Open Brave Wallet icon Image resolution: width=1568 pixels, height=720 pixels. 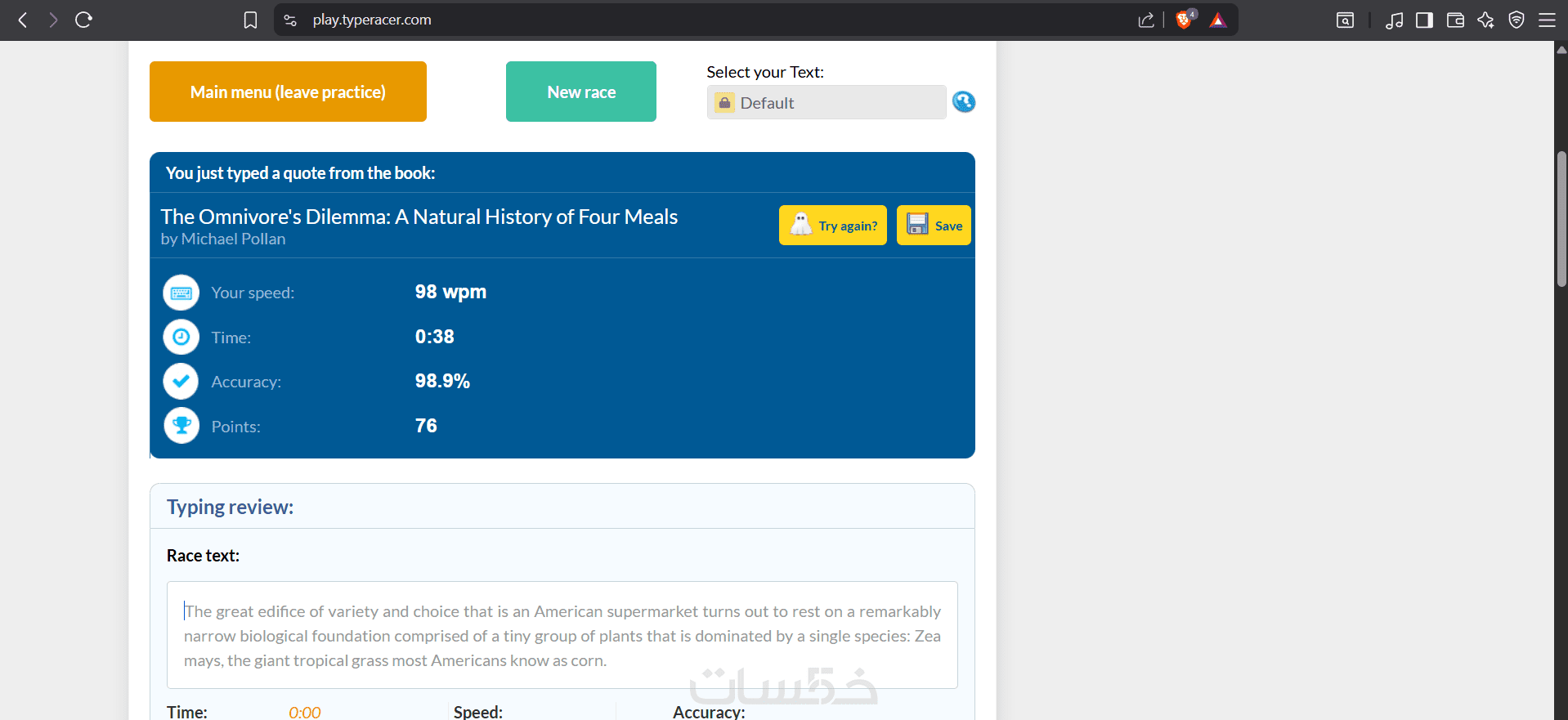(1455, 20)
